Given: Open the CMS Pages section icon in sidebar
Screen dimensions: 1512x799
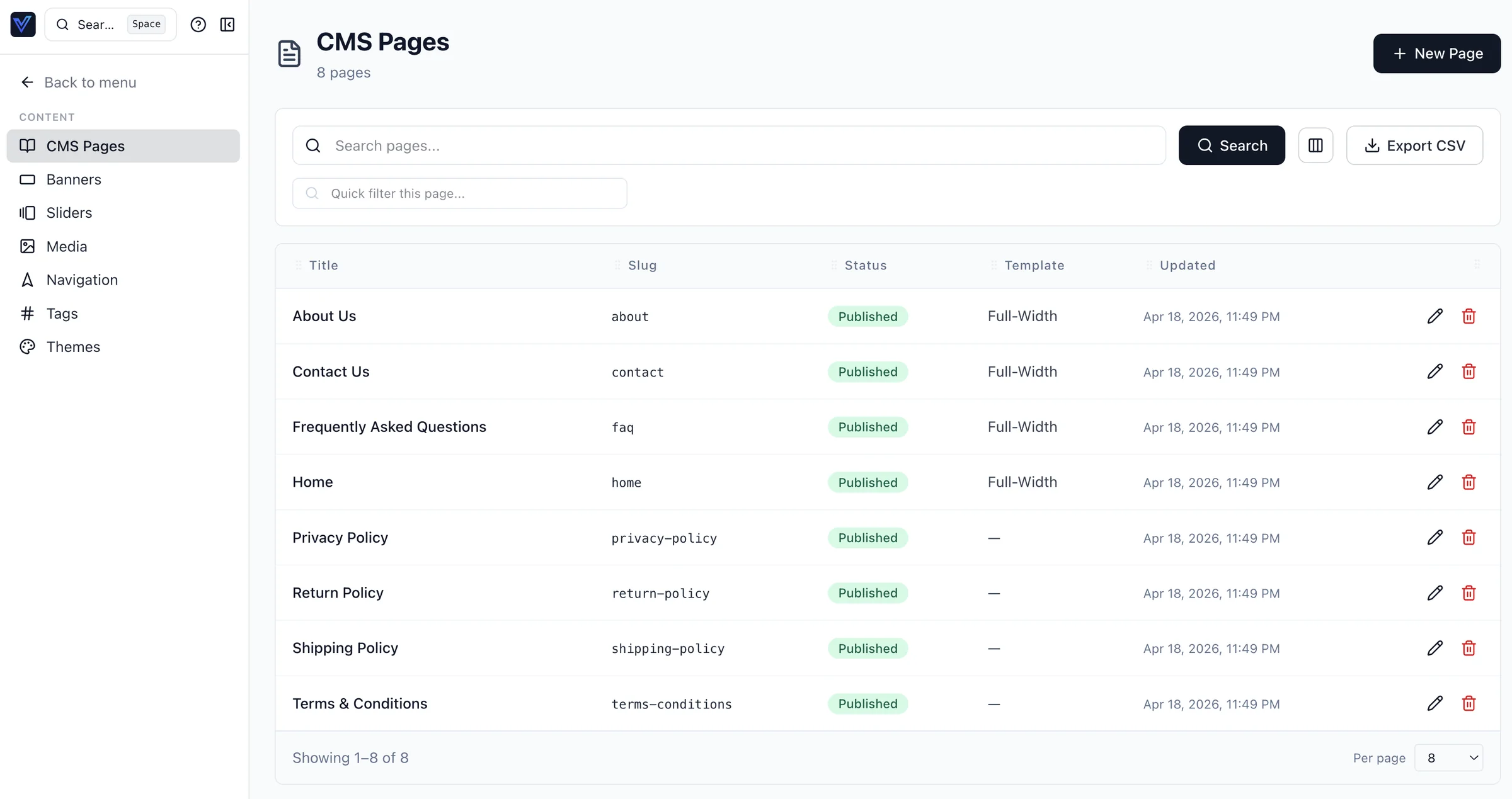Looking at the screenshot, I should (x=28, y=145).
